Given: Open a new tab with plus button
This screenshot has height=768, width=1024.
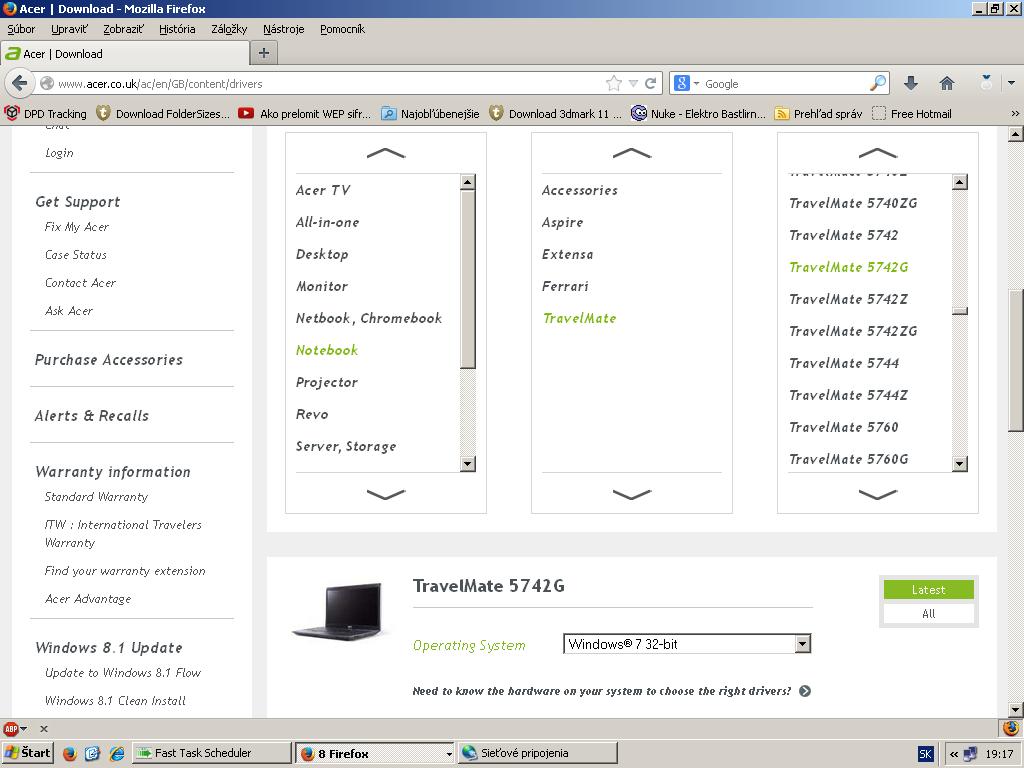Looking at the screenshot, I should pos(264,53).
